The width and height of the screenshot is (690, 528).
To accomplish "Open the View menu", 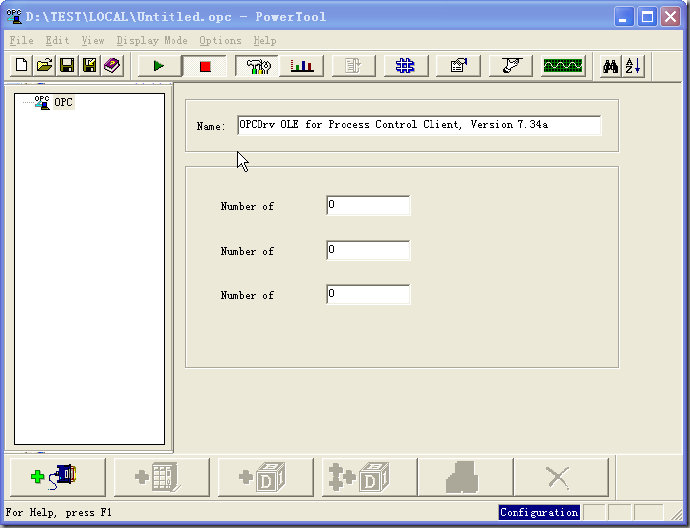I will click(93, 40).
